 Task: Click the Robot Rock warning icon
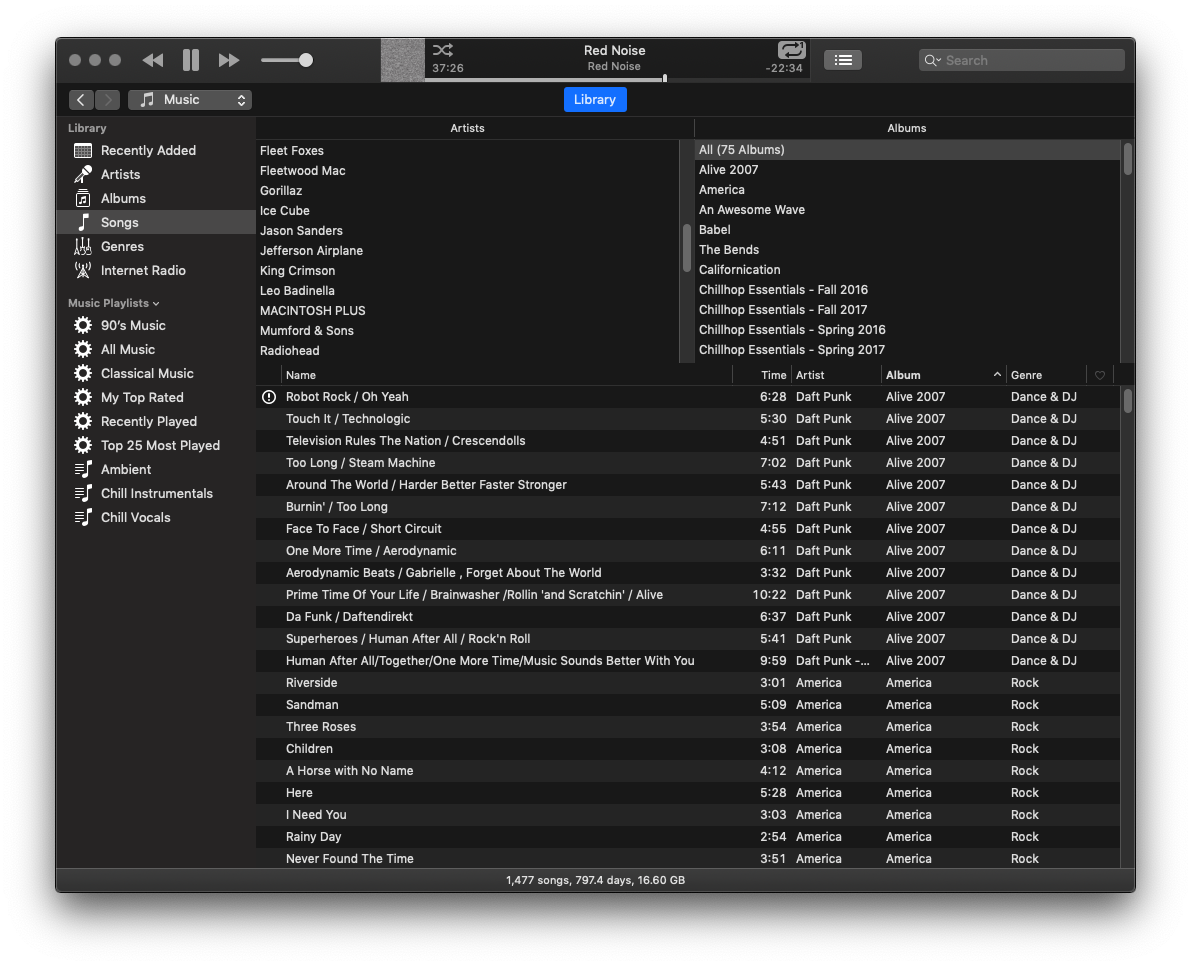point(269,396)
